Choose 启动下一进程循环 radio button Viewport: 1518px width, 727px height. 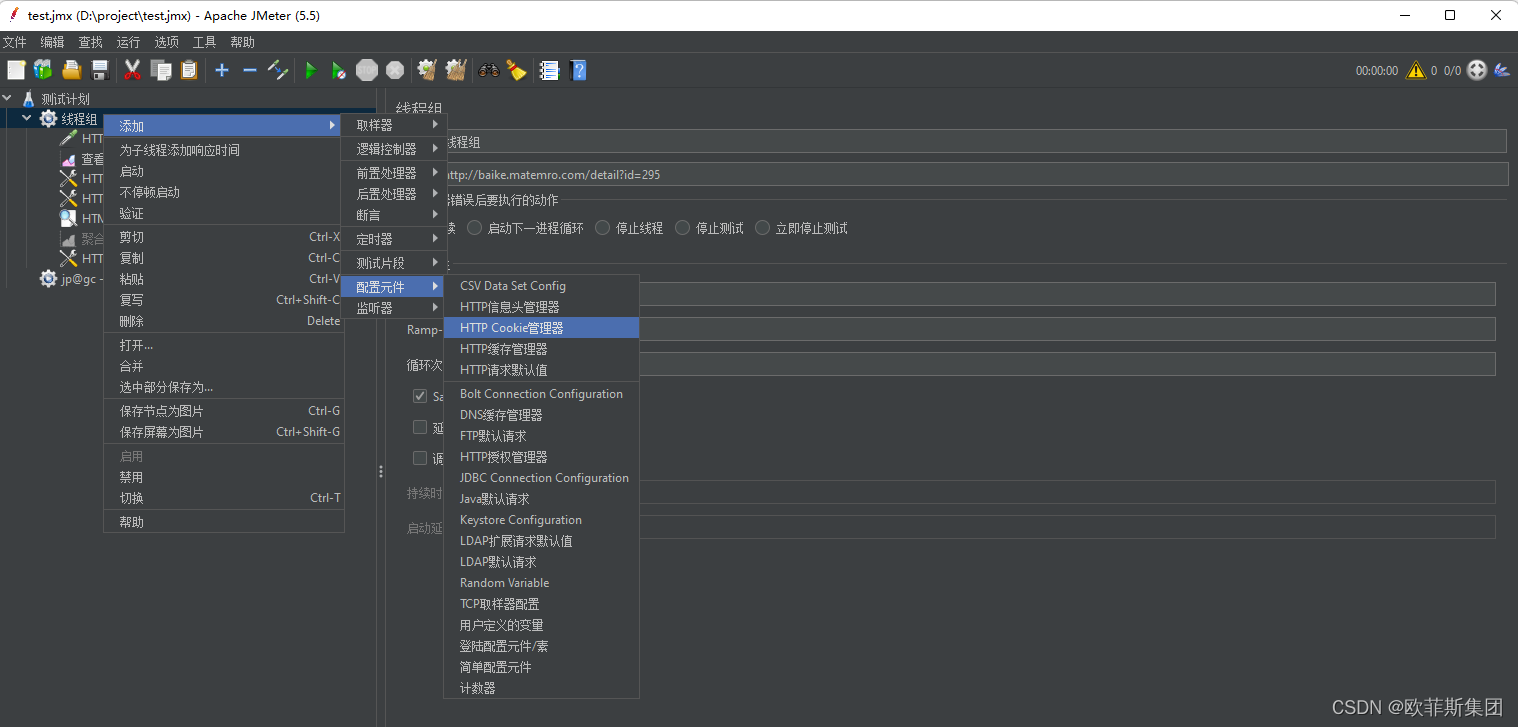pos(475,228)
